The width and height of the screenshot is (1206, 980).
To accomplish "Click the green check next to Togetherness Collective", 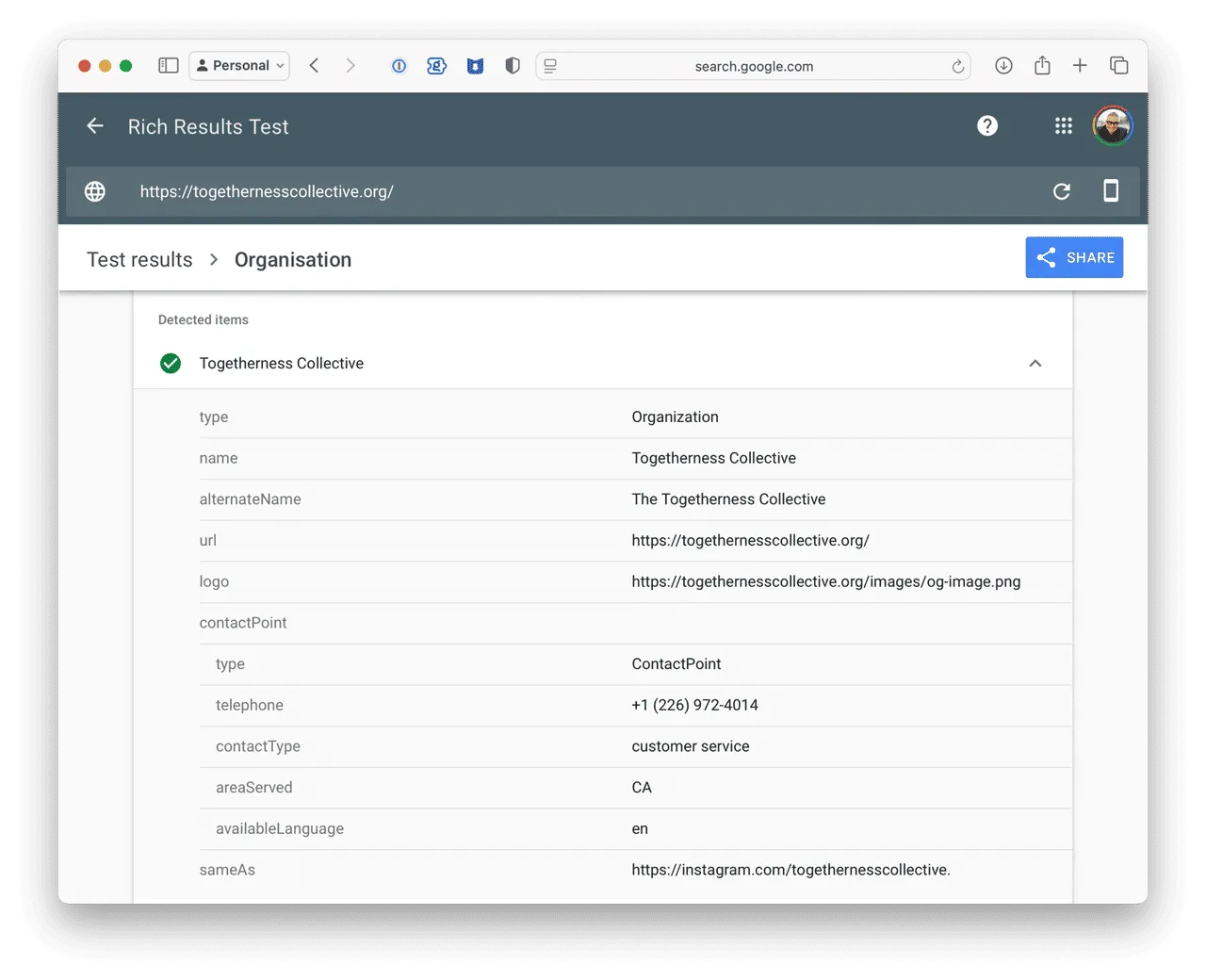I will [171, 364].
